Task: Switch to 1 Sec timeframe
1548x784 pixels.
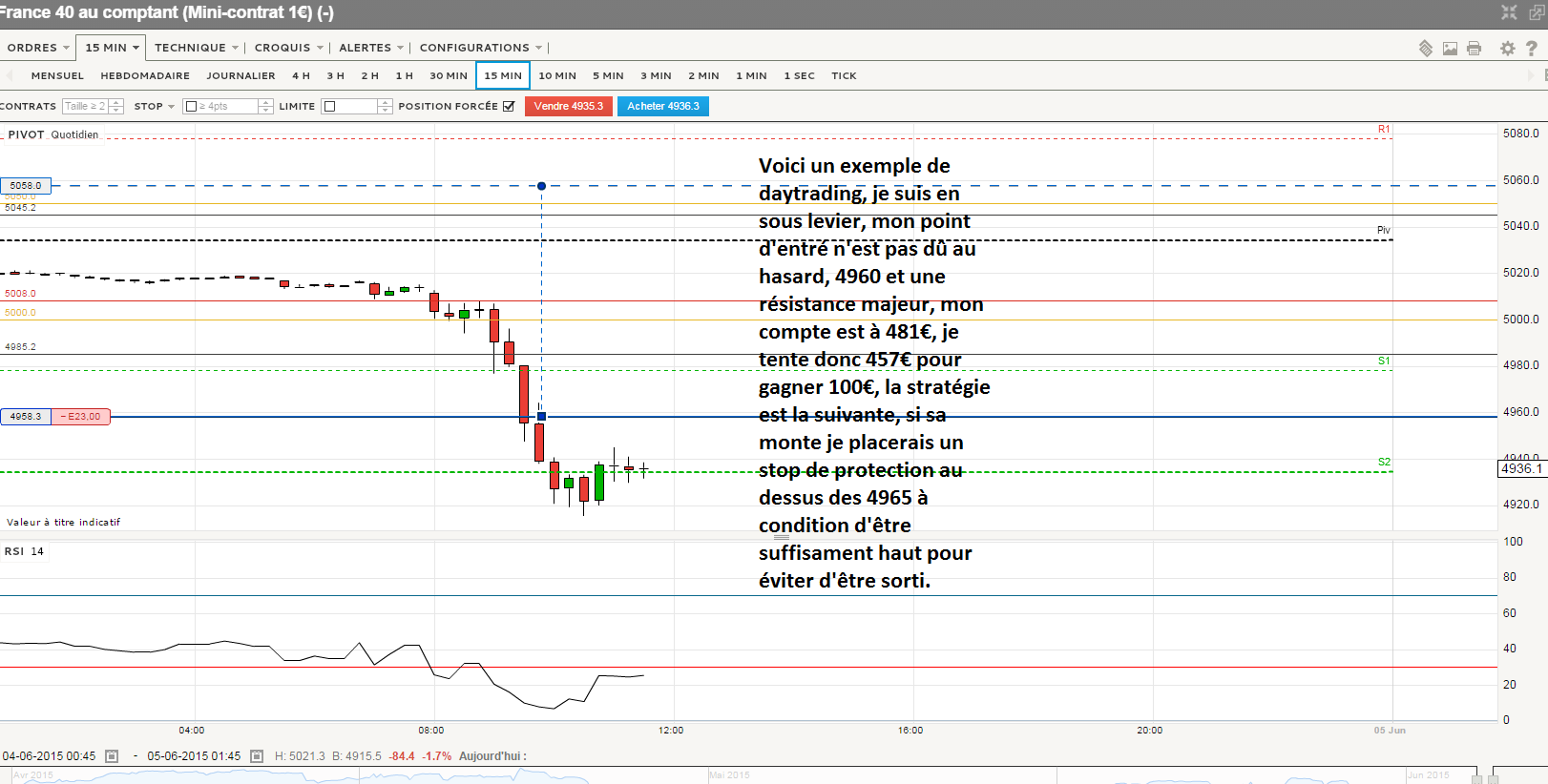Action: pos(799,75)
